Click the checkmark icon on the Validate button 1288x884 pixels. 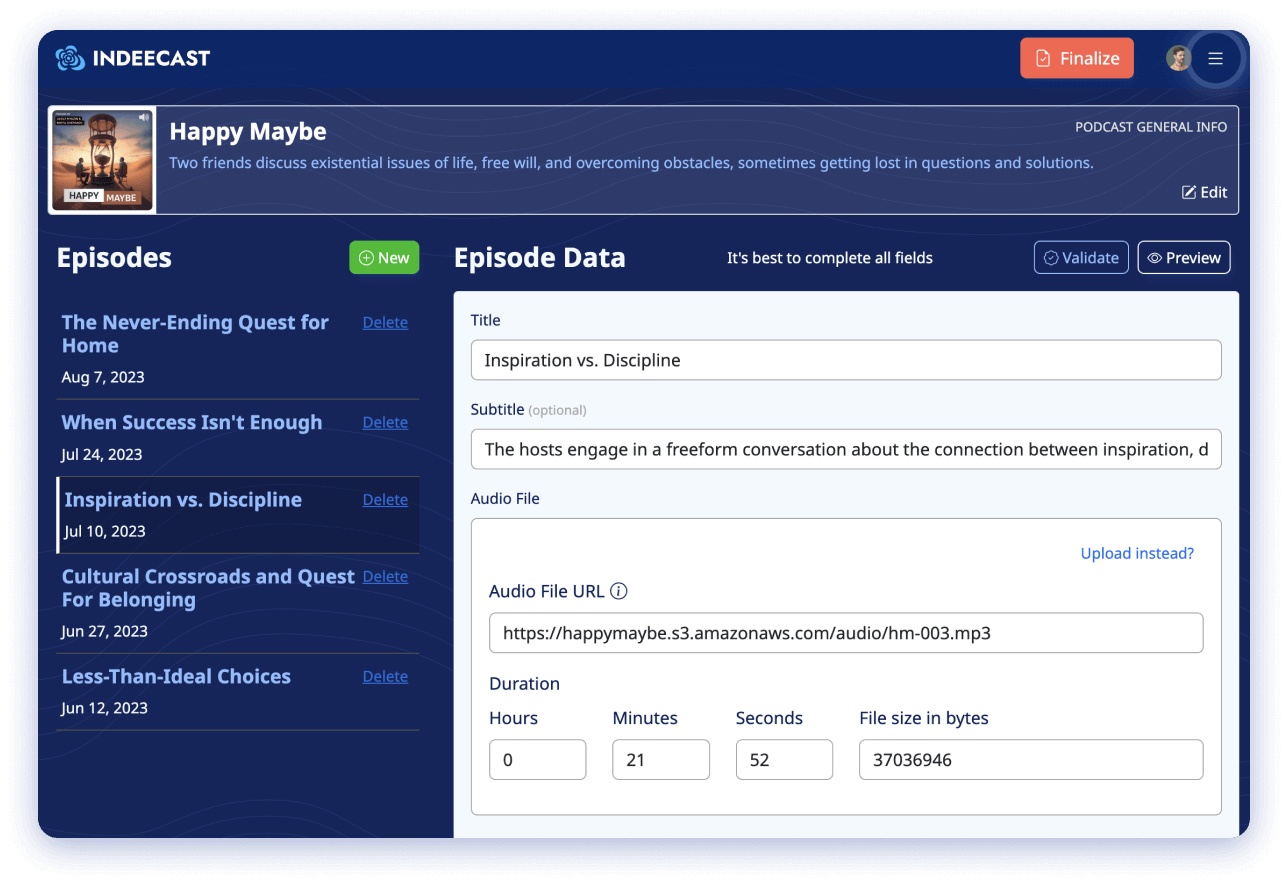pos(1053,257)
